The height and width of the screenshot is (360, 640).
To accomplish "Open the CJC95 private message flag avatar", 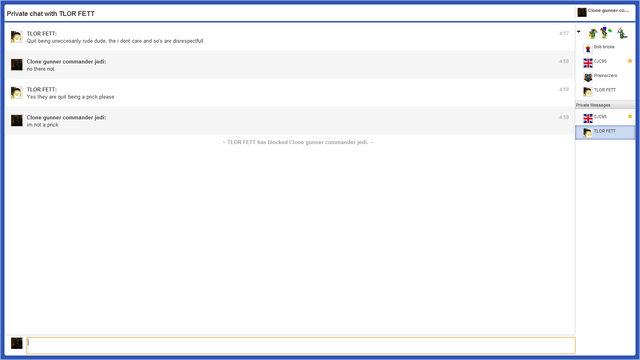I will pos(588,119).
